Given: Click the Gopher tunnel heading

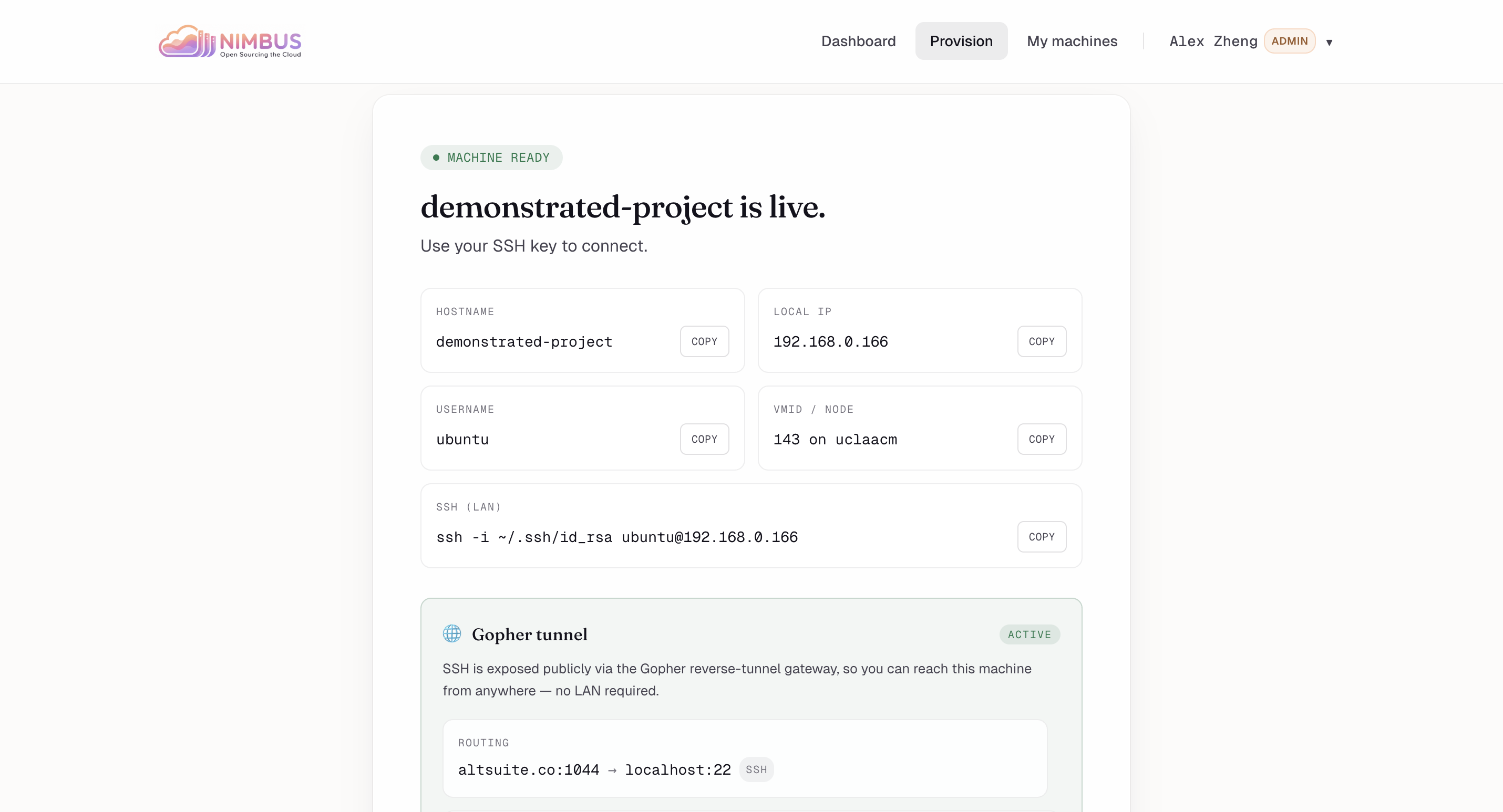Looking at the screenshot, I should click(x=529, y=634).
